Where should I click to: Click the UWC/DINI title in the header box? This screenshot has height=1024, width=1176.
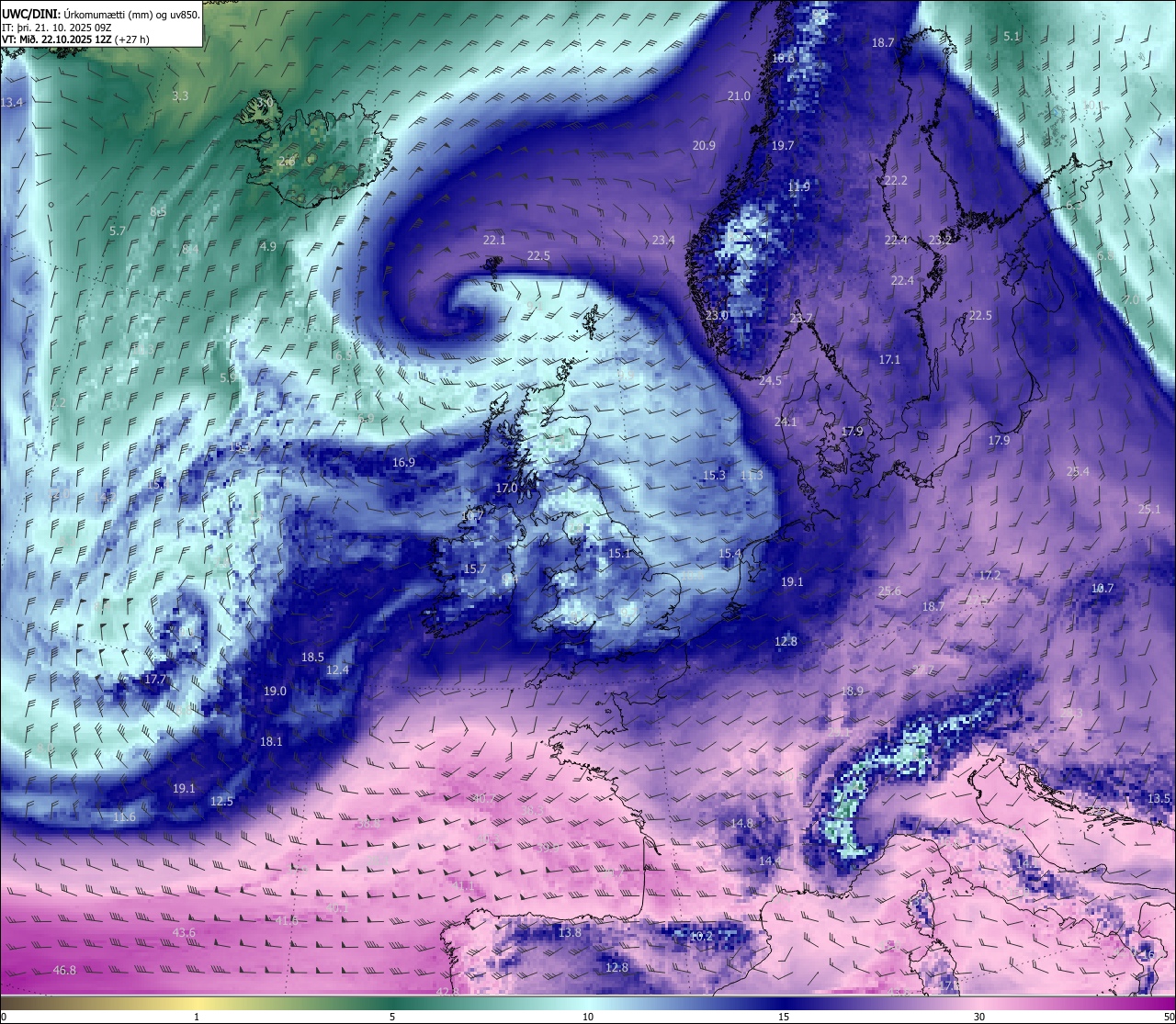29,14
